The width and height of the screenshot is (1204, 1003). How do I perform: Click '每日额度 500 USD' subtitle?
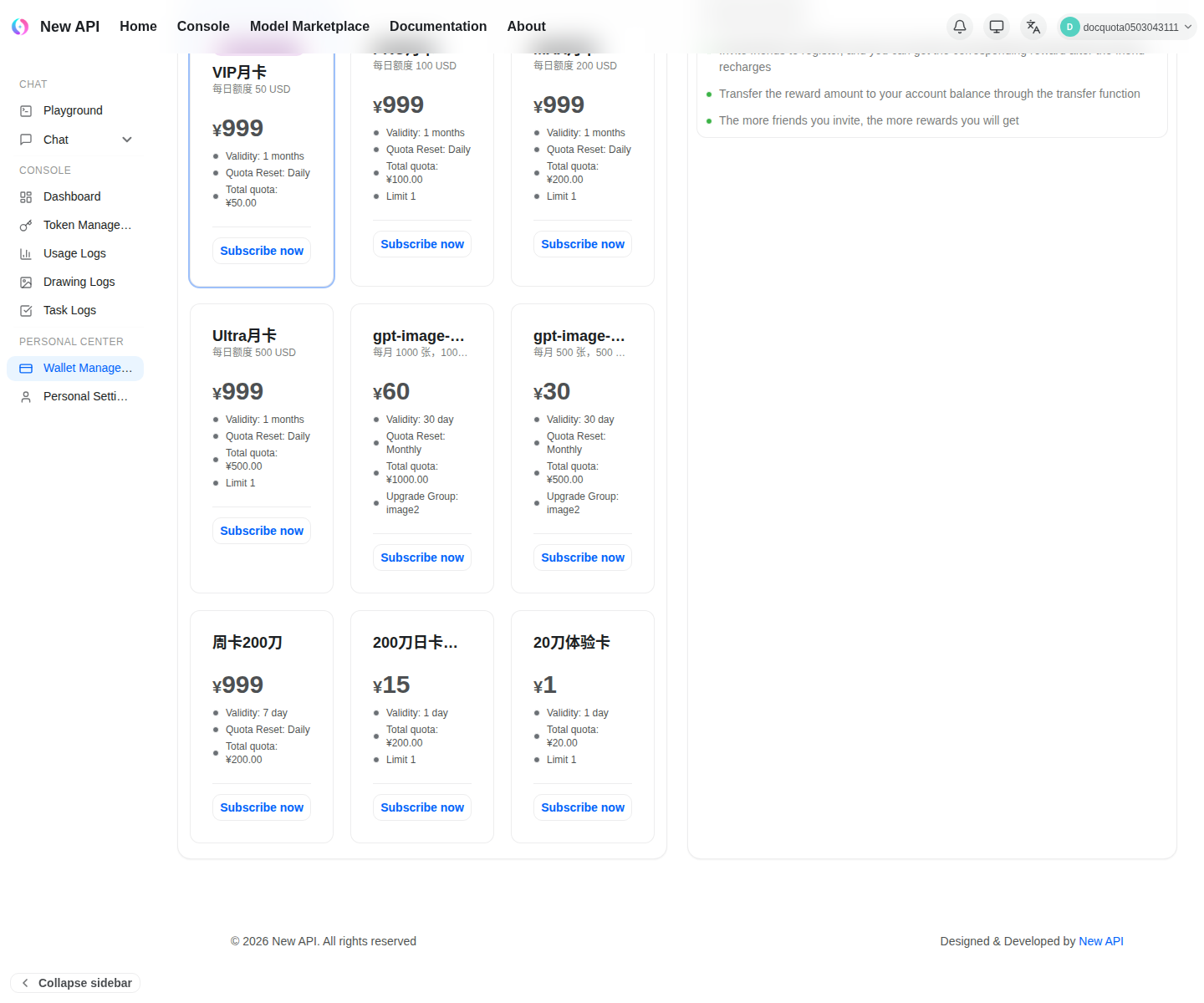pyautogui.click(x=254, y=353)
